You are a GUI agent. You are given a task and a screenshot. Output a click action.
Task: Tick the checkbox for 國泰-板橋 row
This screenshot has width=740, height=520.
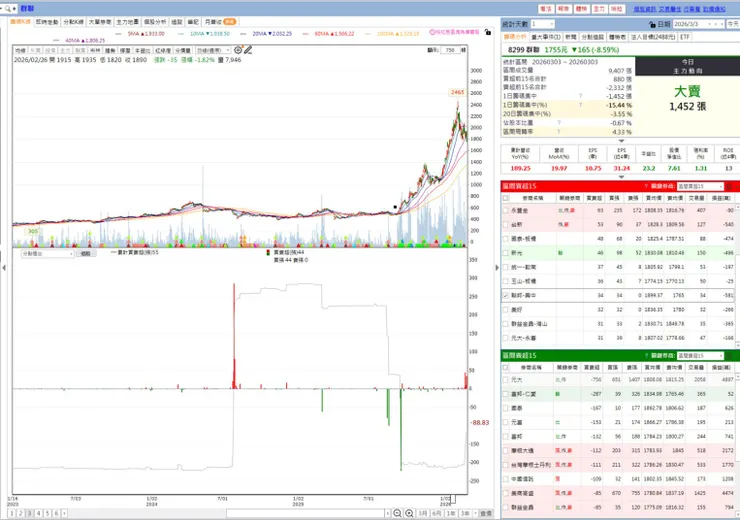pos(505,239)
